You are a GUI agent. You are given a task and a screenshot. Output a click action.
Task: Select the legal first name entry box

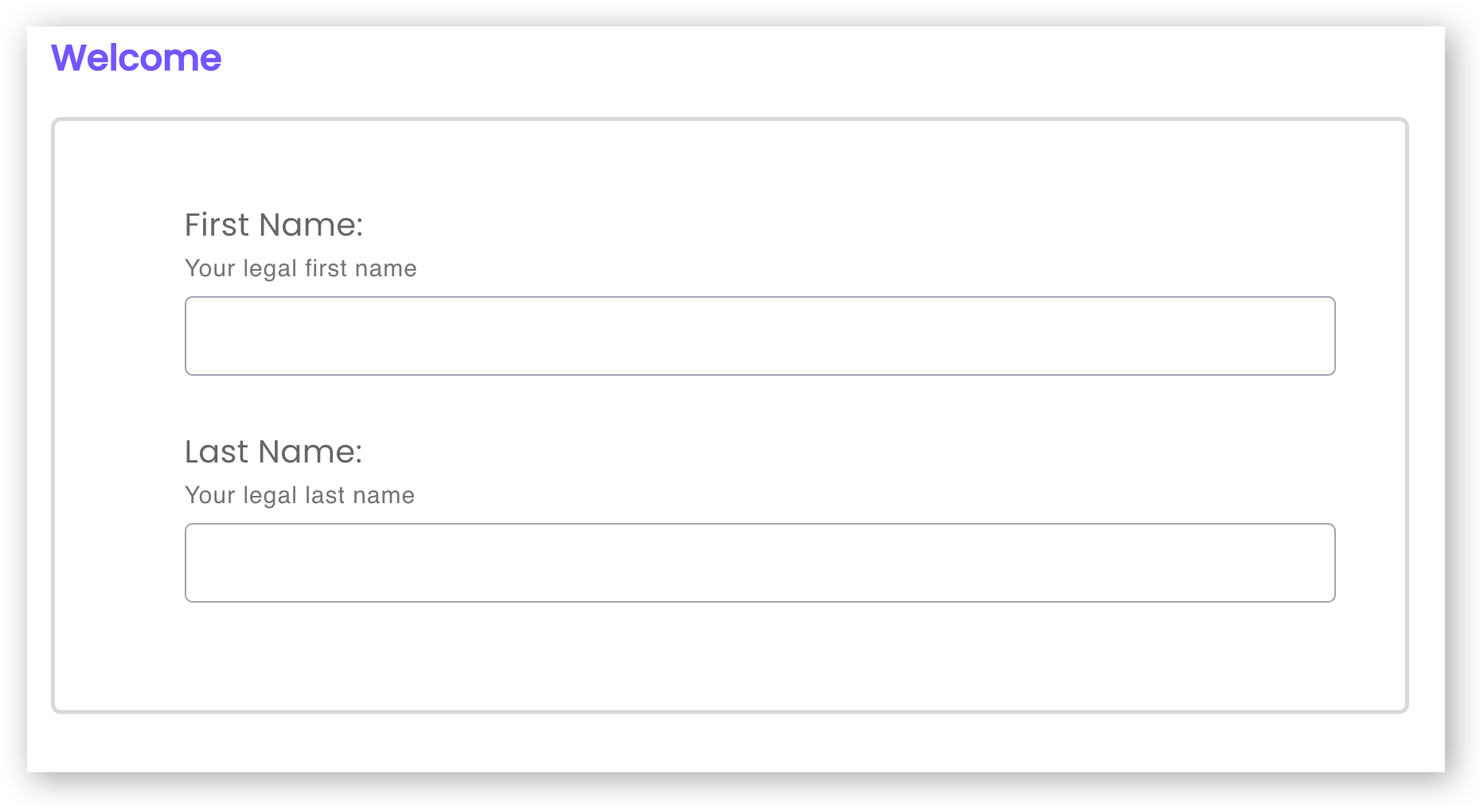click(x=760, y=336)
